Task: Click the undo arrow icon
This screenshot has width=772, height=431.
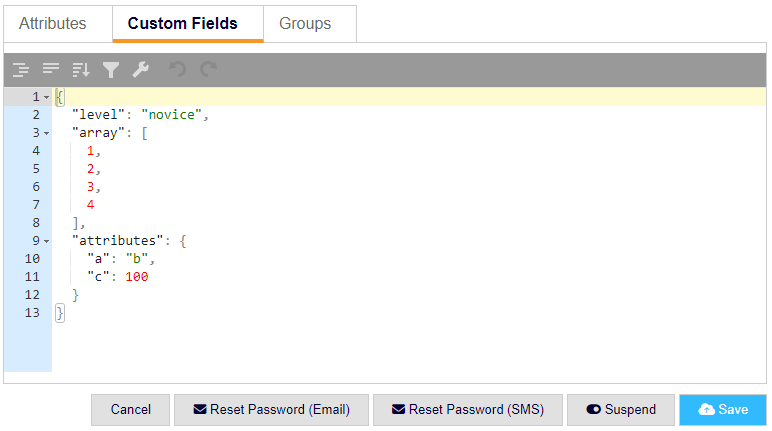Action: point(177,69)
